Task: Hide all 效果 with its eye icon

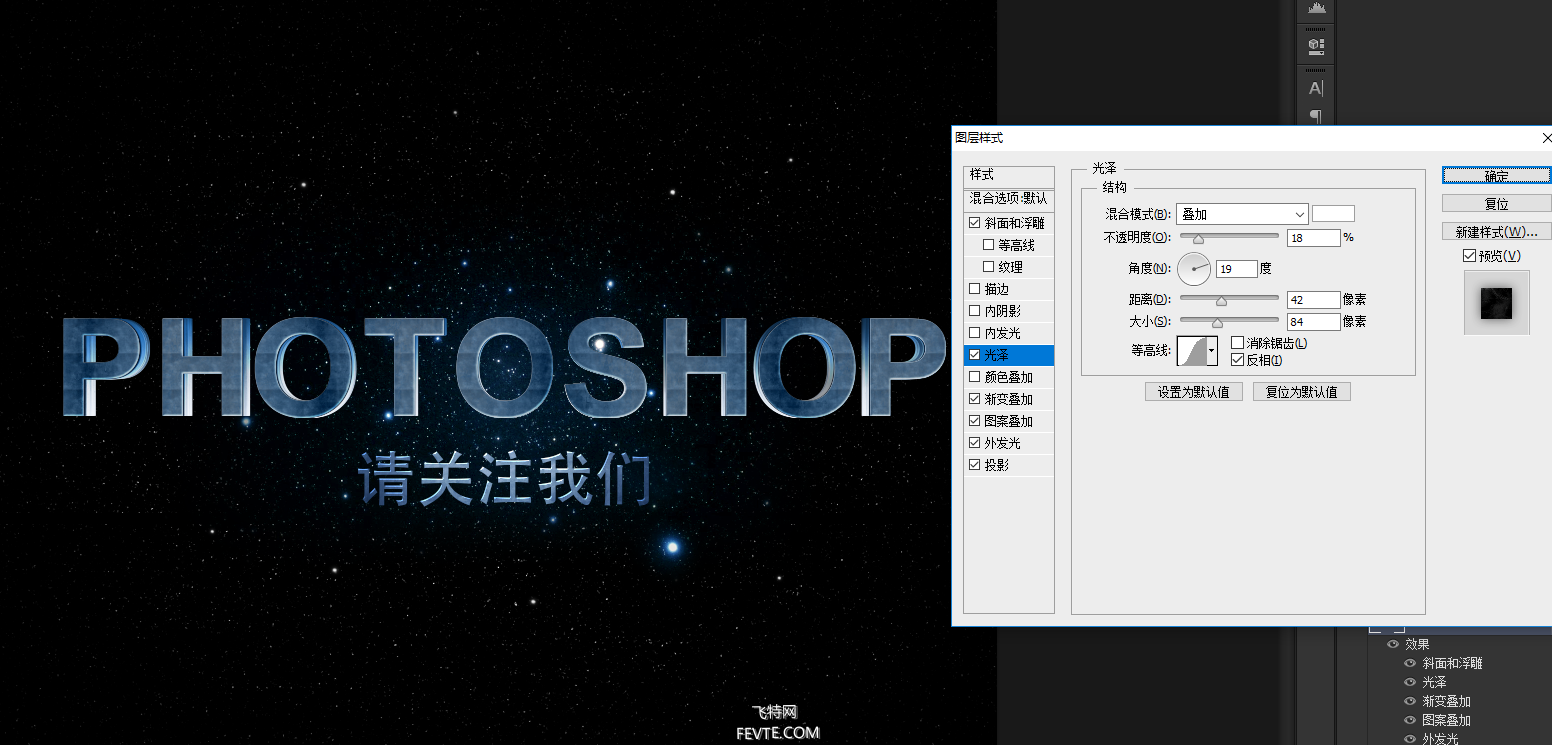Action: [x=1392, y=645]
